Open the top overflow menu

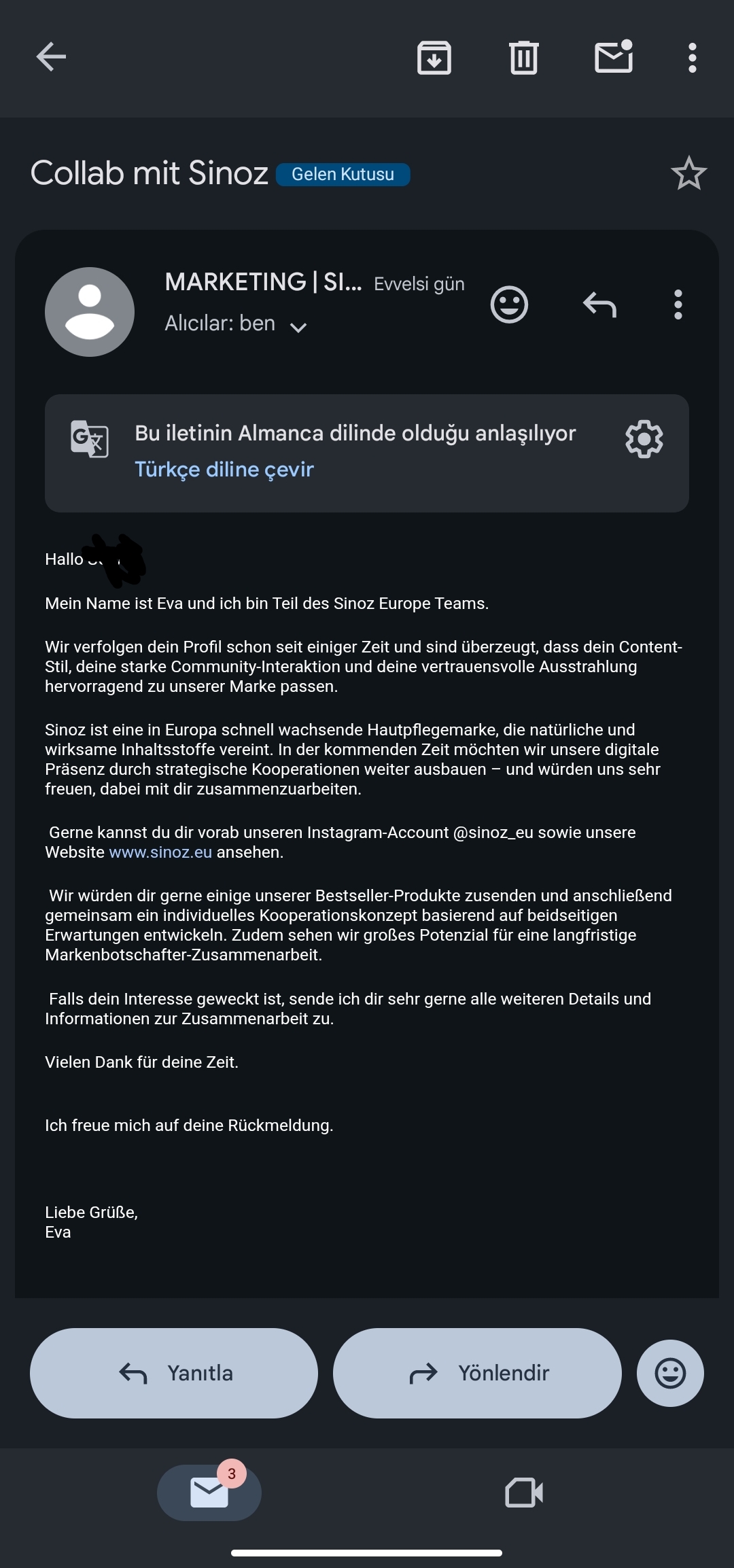click(693, 58)
